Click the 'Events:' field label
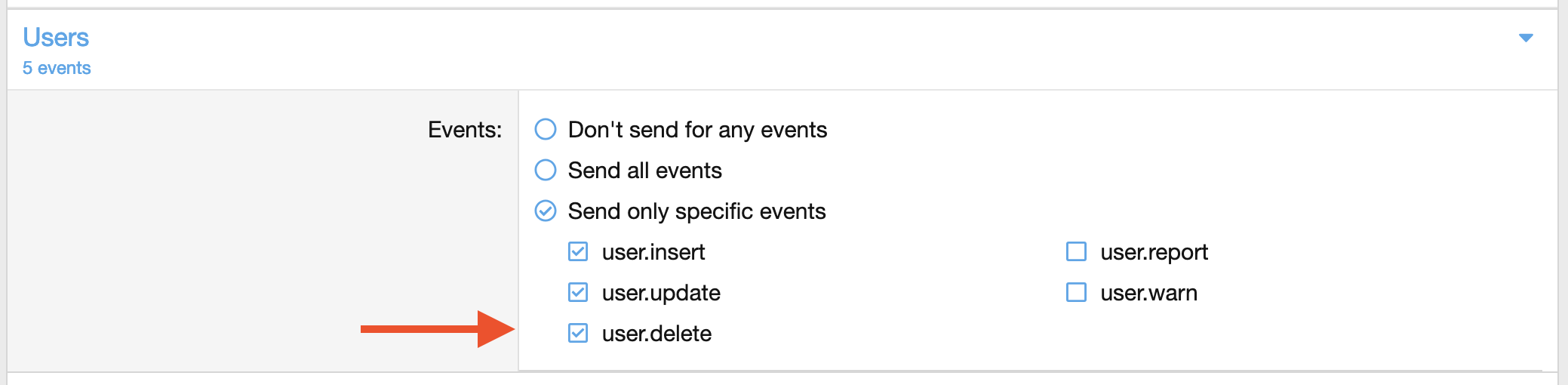This screenshot has width=1568, height=385. [465, 130]
